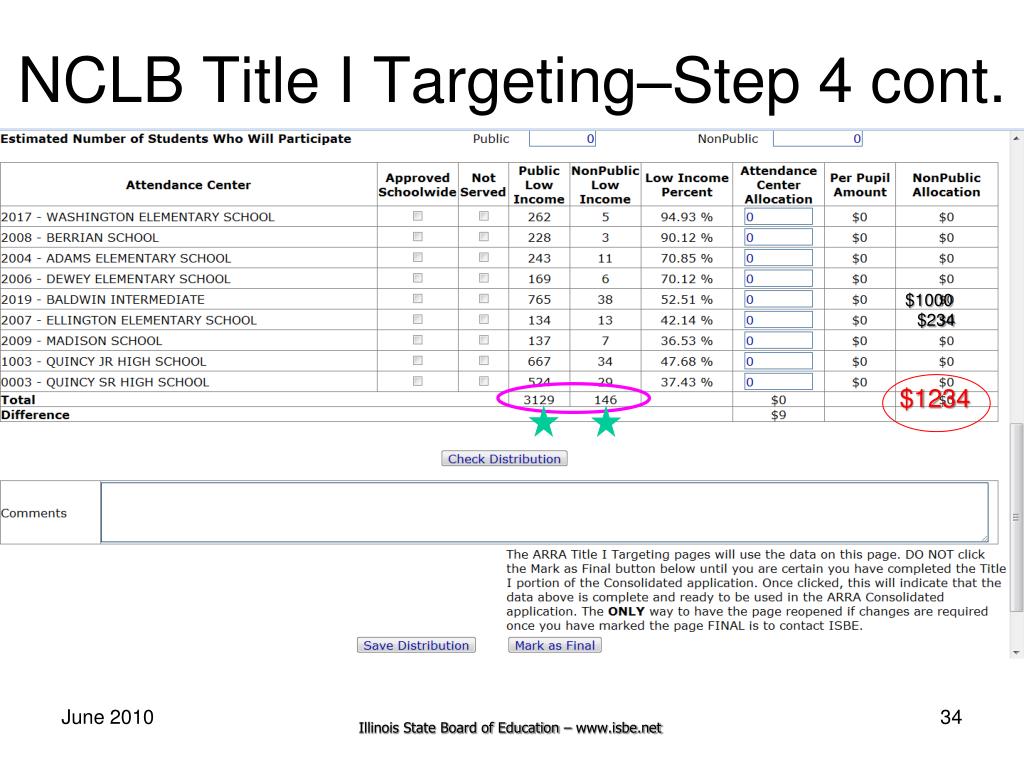Click the Save Distribution button
The image size is (1024, 768).
coord(416,645)
